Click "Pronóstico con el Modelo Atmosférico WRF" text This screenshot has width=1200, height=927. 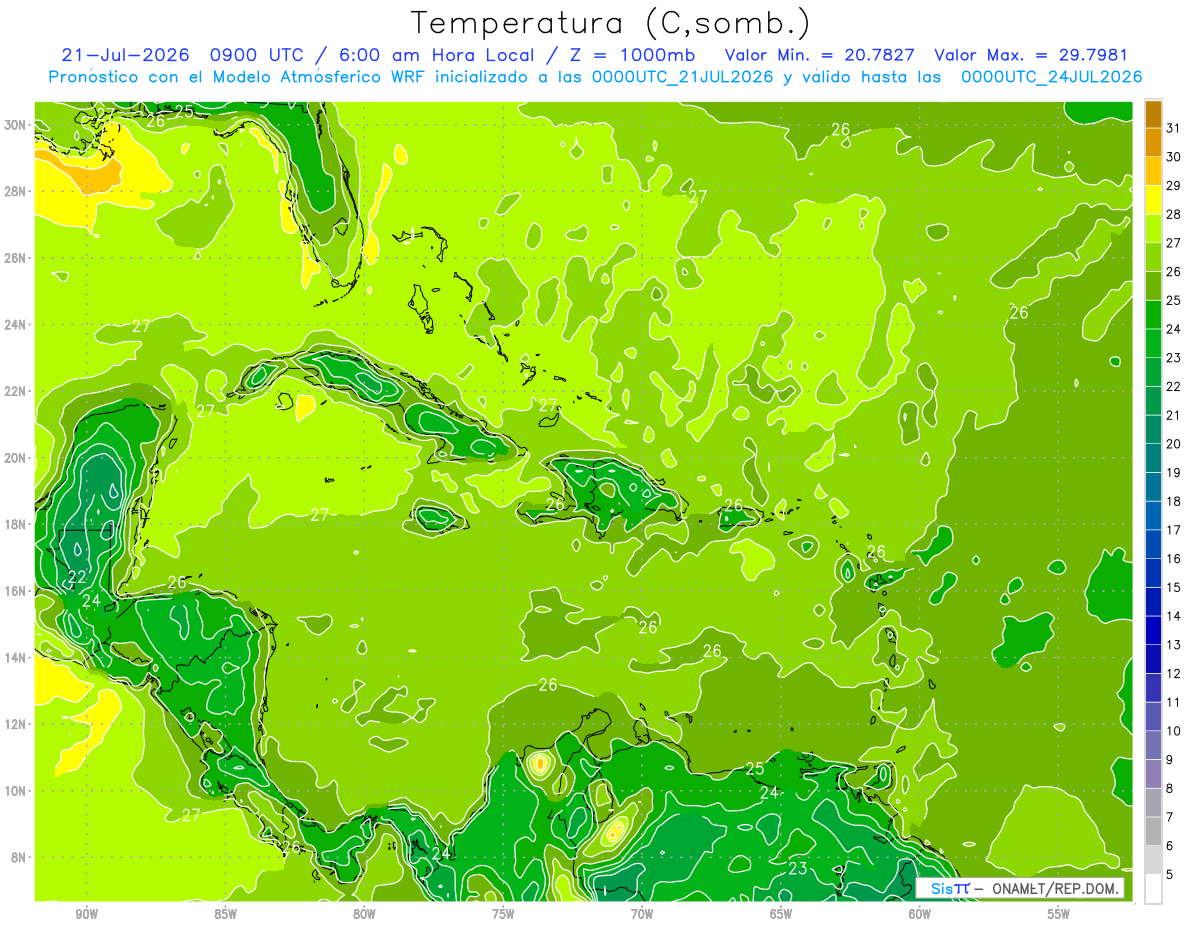237,77
